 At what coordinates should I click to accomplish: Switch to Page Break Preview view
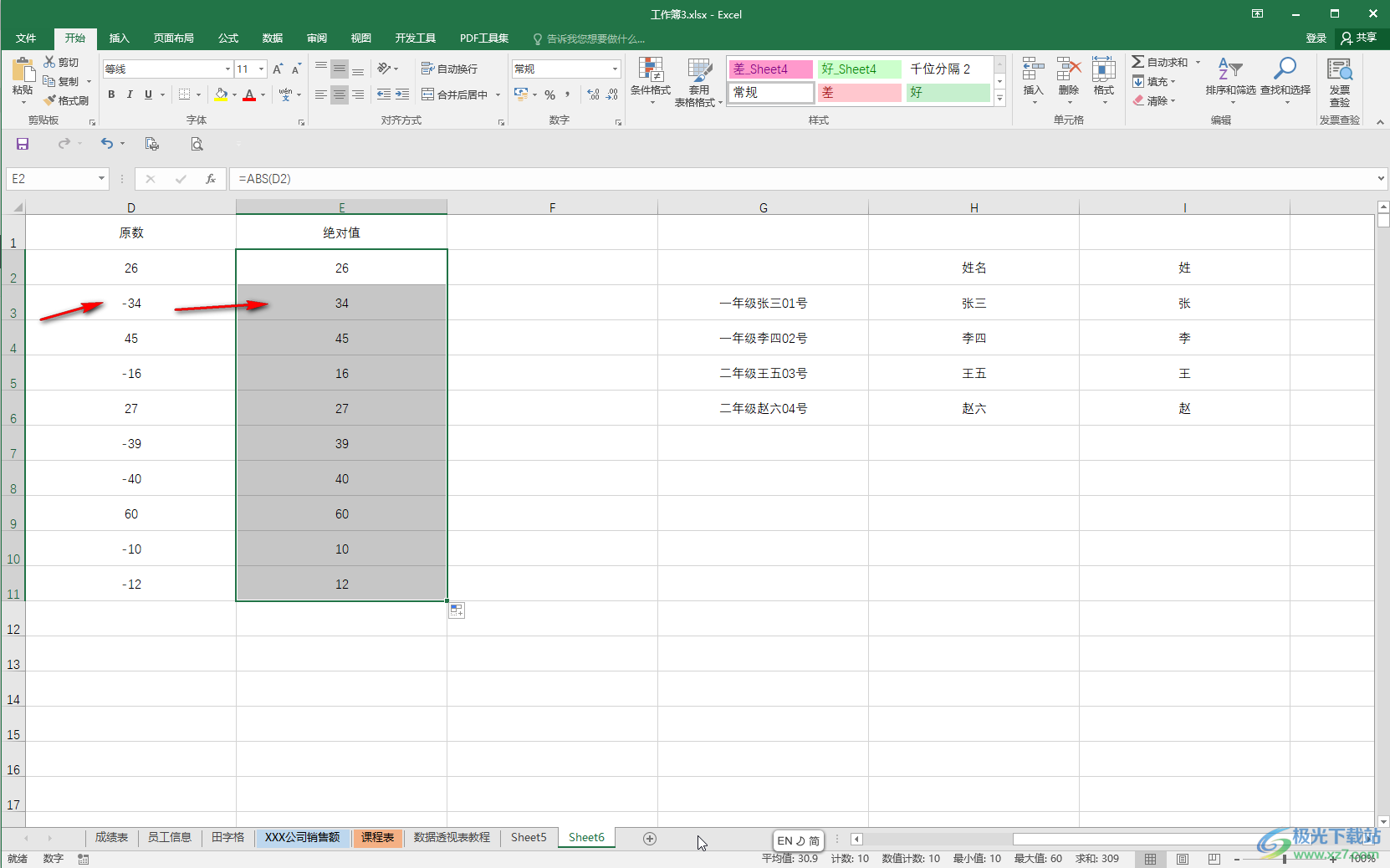(x=1214, y=859)
